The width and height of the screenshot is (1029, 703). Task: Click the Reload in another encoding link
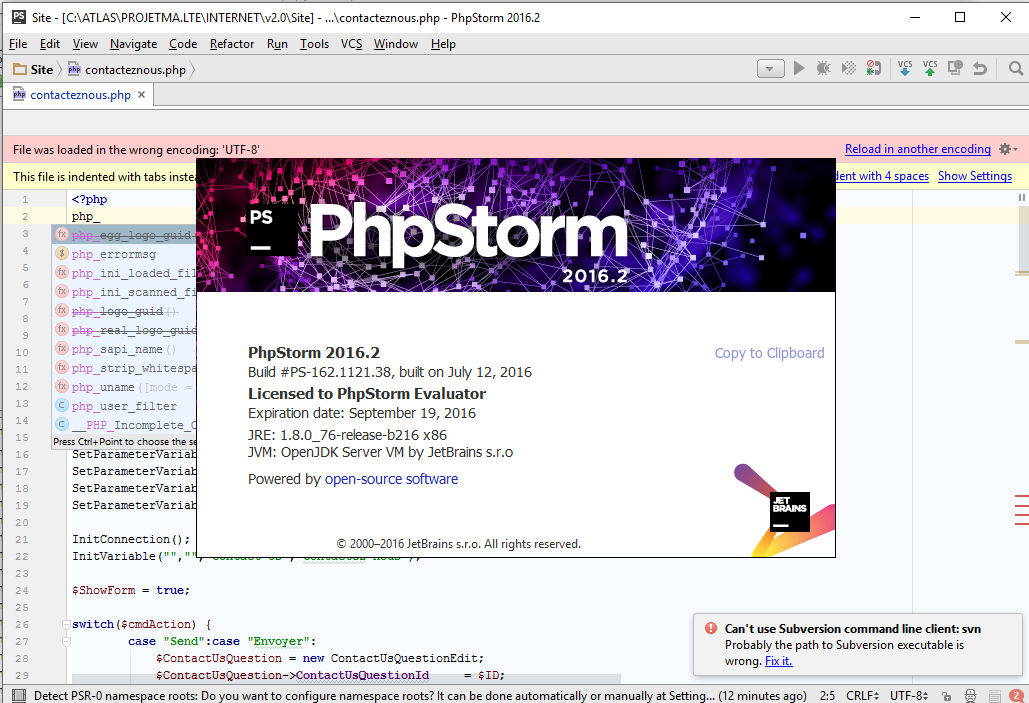pos(917,148)
